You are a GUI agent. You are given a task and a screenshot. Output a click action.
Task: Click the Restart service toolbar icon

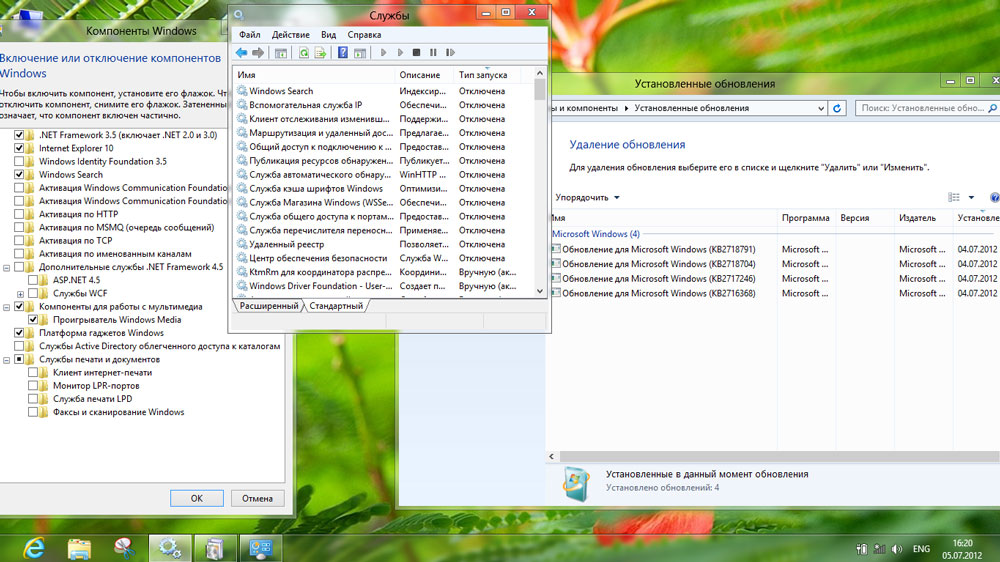coord(450,53)
